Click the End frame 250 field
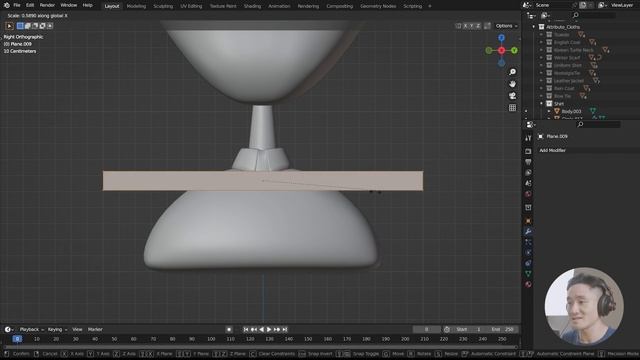 coord(503,329)
